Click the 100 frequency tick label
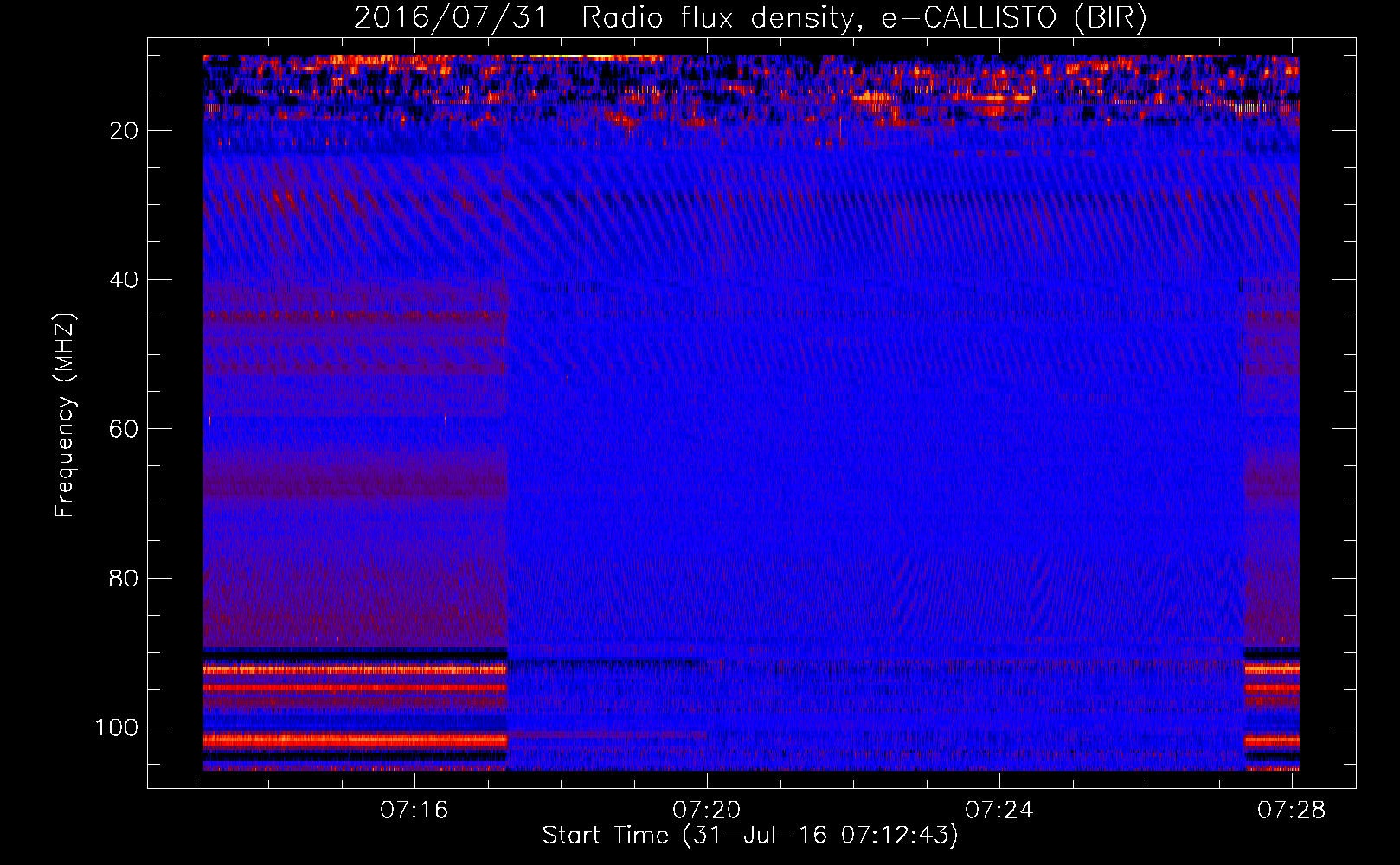 (117, 727)
